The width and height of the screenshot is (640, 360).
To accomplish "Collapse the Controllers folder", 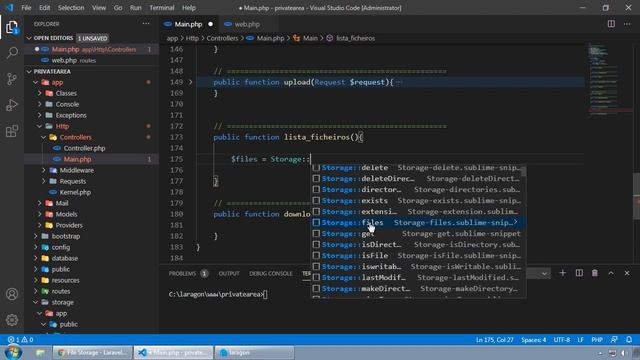I will (x=44, y=137).
